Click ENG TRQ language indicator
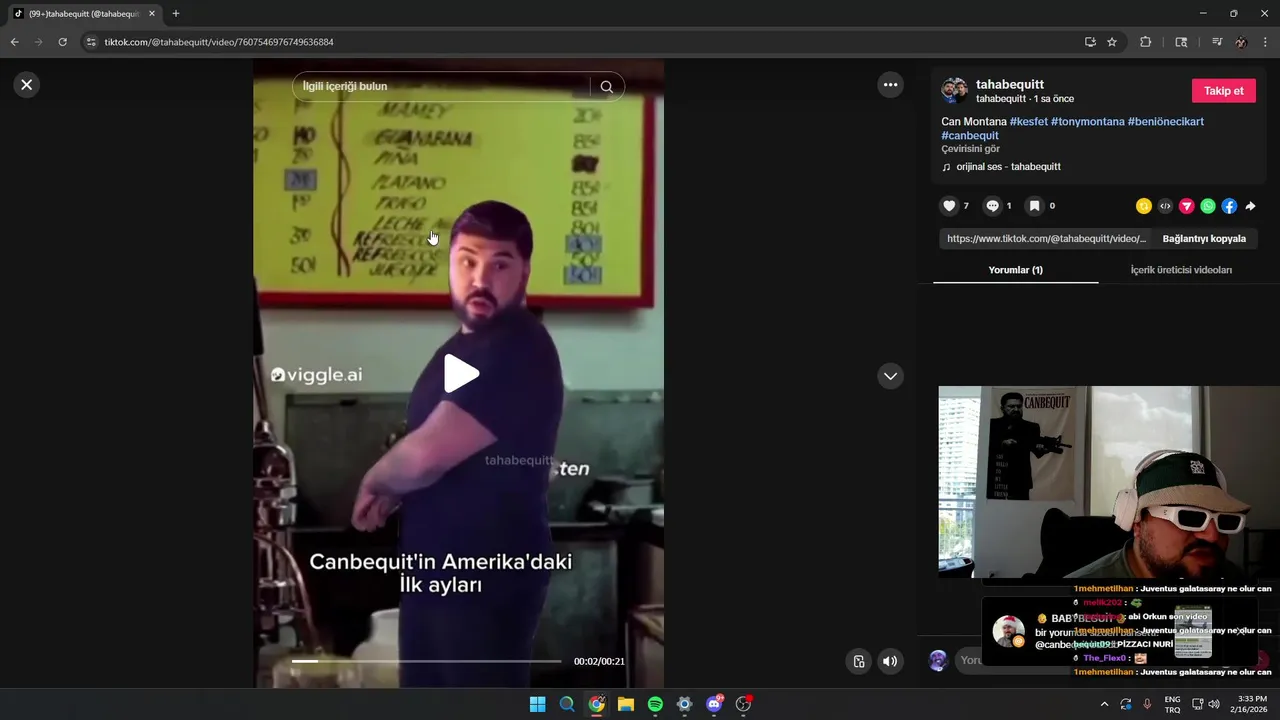The image size is (1280, 720). coord(1172,704)
